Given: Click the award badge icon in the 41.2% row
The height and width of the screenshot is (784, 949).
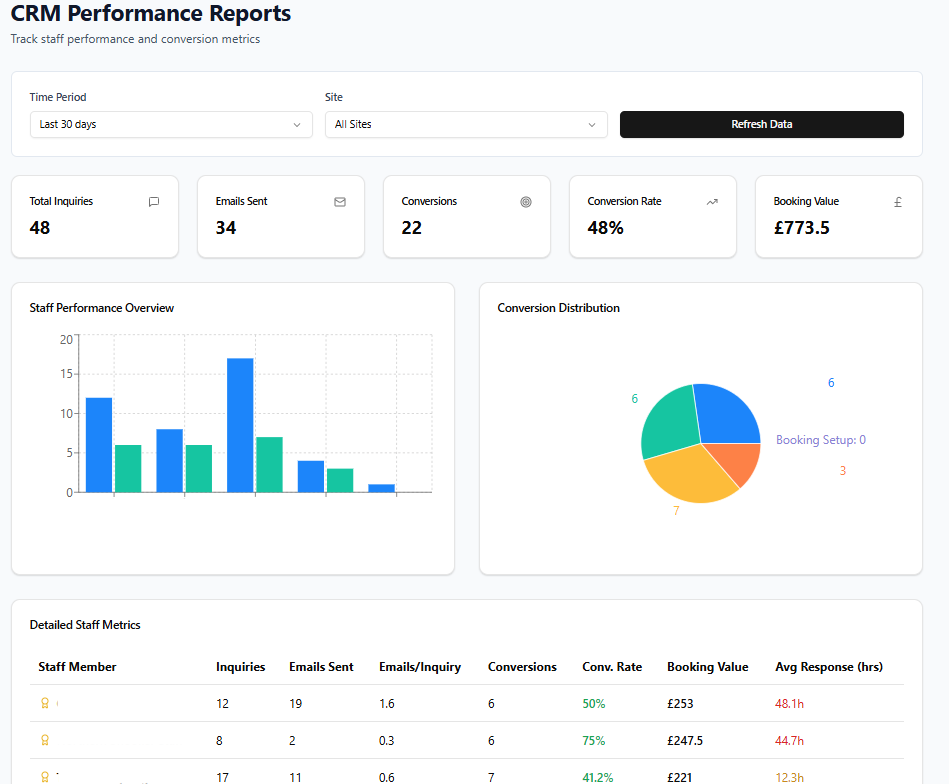Looking at the screenshot, I should [x=45, y=777].
